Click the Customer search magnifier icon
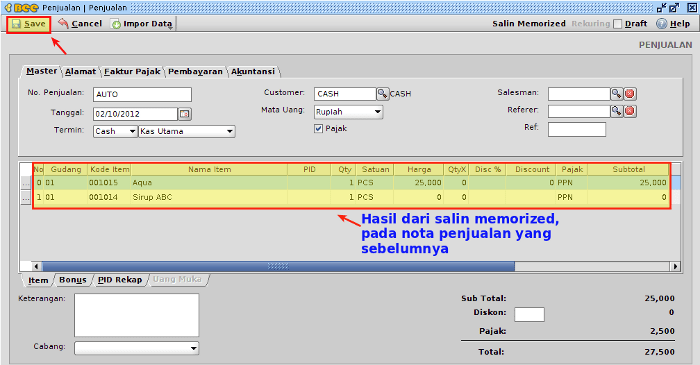The image size is (700, 365). point(383,93)
